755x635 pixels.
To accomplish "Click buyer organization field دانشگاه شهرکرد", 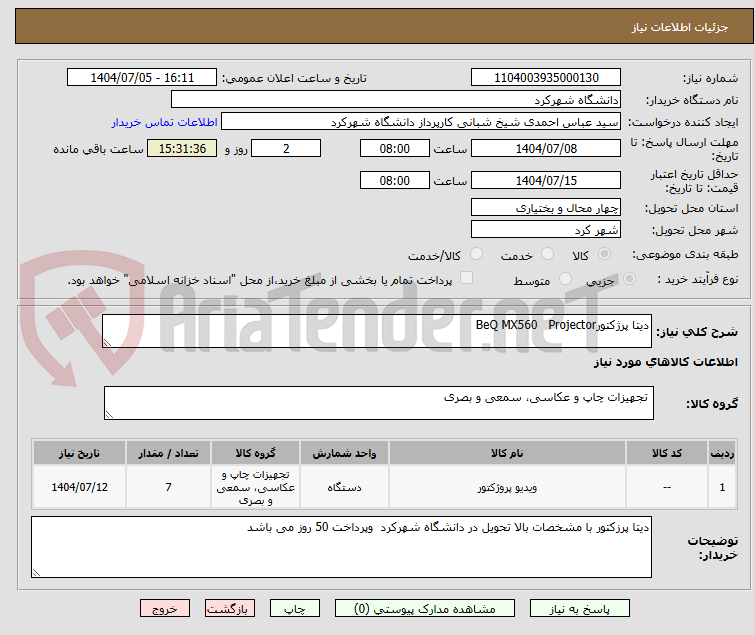I will (x=396, y=100).
